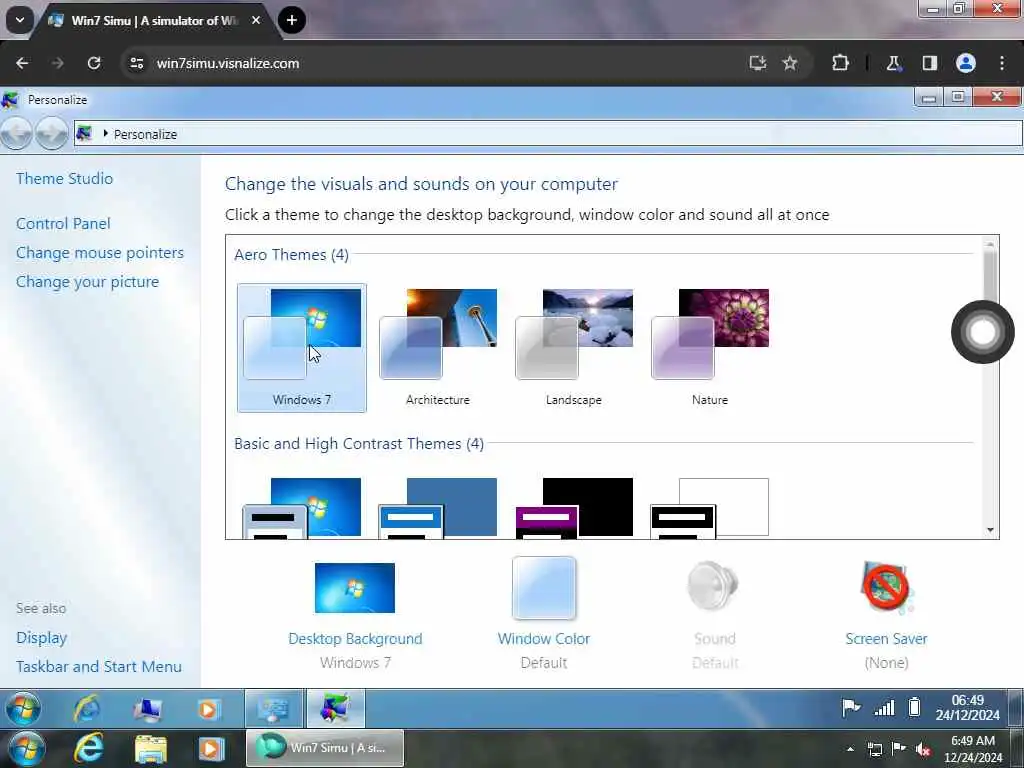Choose the black high contrast theme with purple
1024x768 pixels.
574,508
